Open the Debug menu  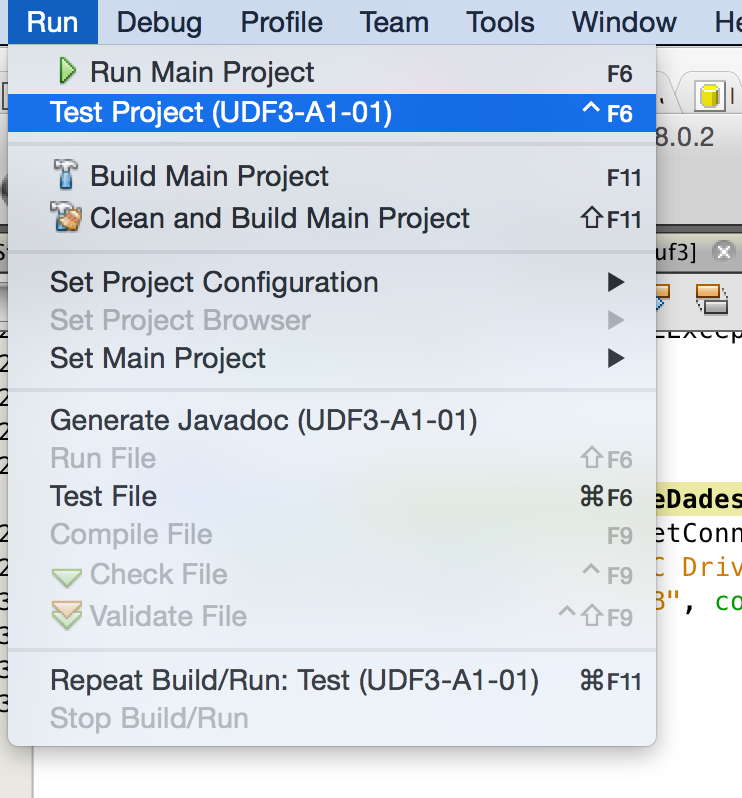coord(159,22)
